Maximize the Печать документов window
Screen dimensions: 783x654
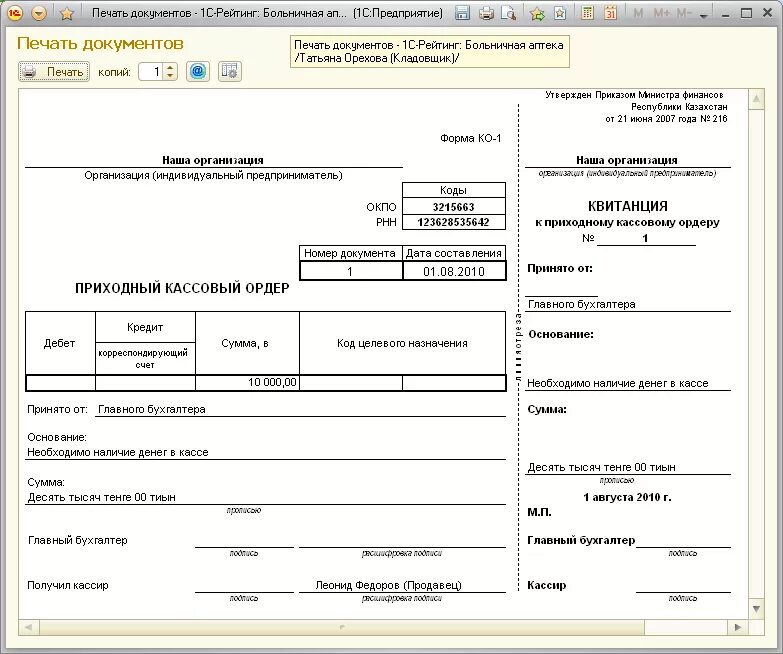746,13
